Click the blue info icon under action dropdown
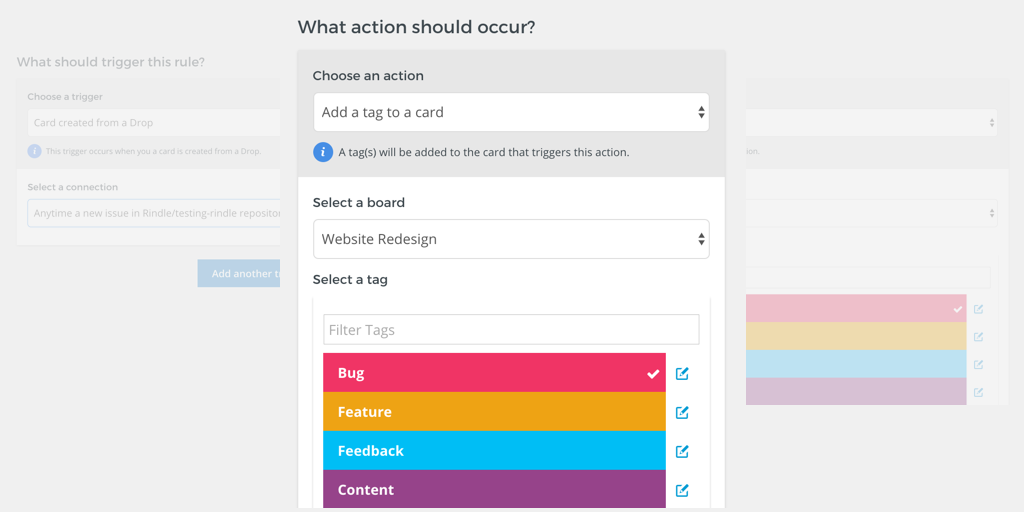The width and height of the screenshot is (1024, 512). (323, 152)
